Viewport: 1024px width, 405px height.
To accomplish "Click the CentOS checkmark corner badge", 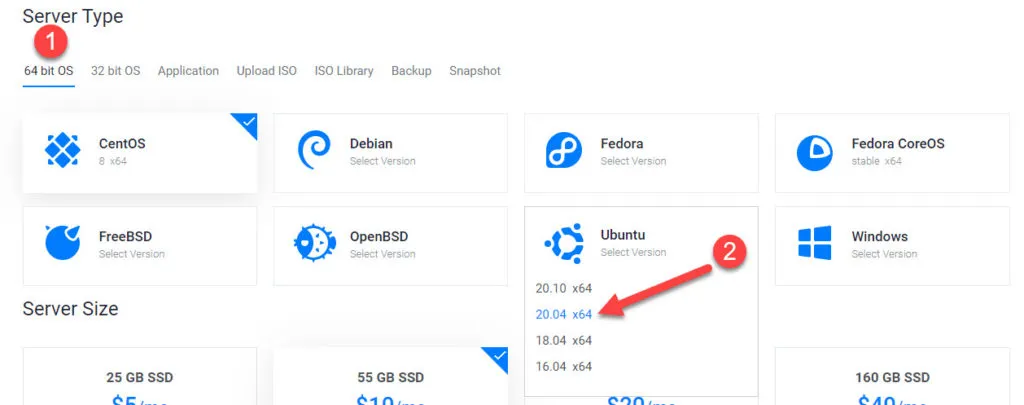I will [x=247, y=123].
